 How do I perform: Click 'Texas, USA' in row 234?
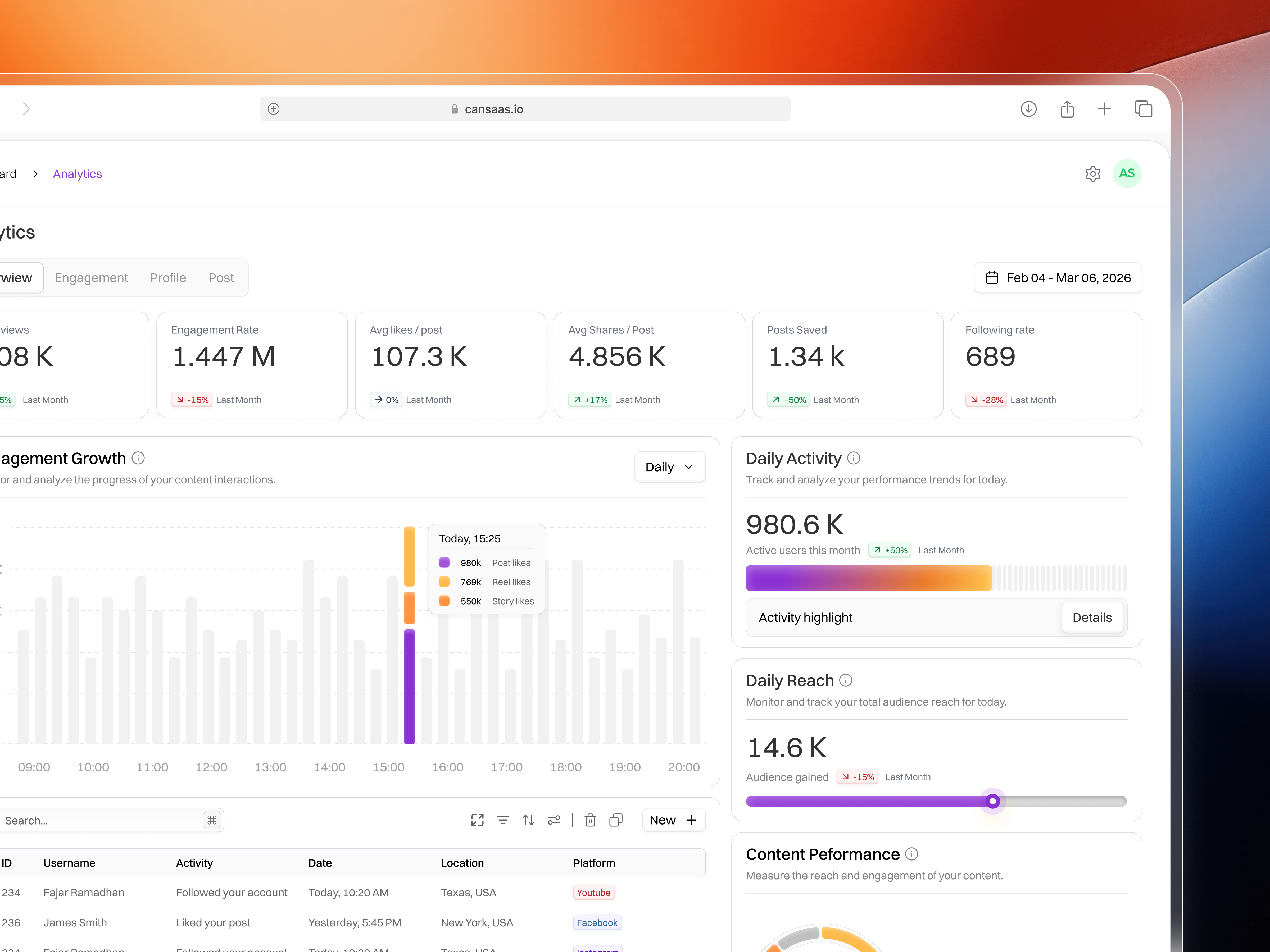point(469,892)
